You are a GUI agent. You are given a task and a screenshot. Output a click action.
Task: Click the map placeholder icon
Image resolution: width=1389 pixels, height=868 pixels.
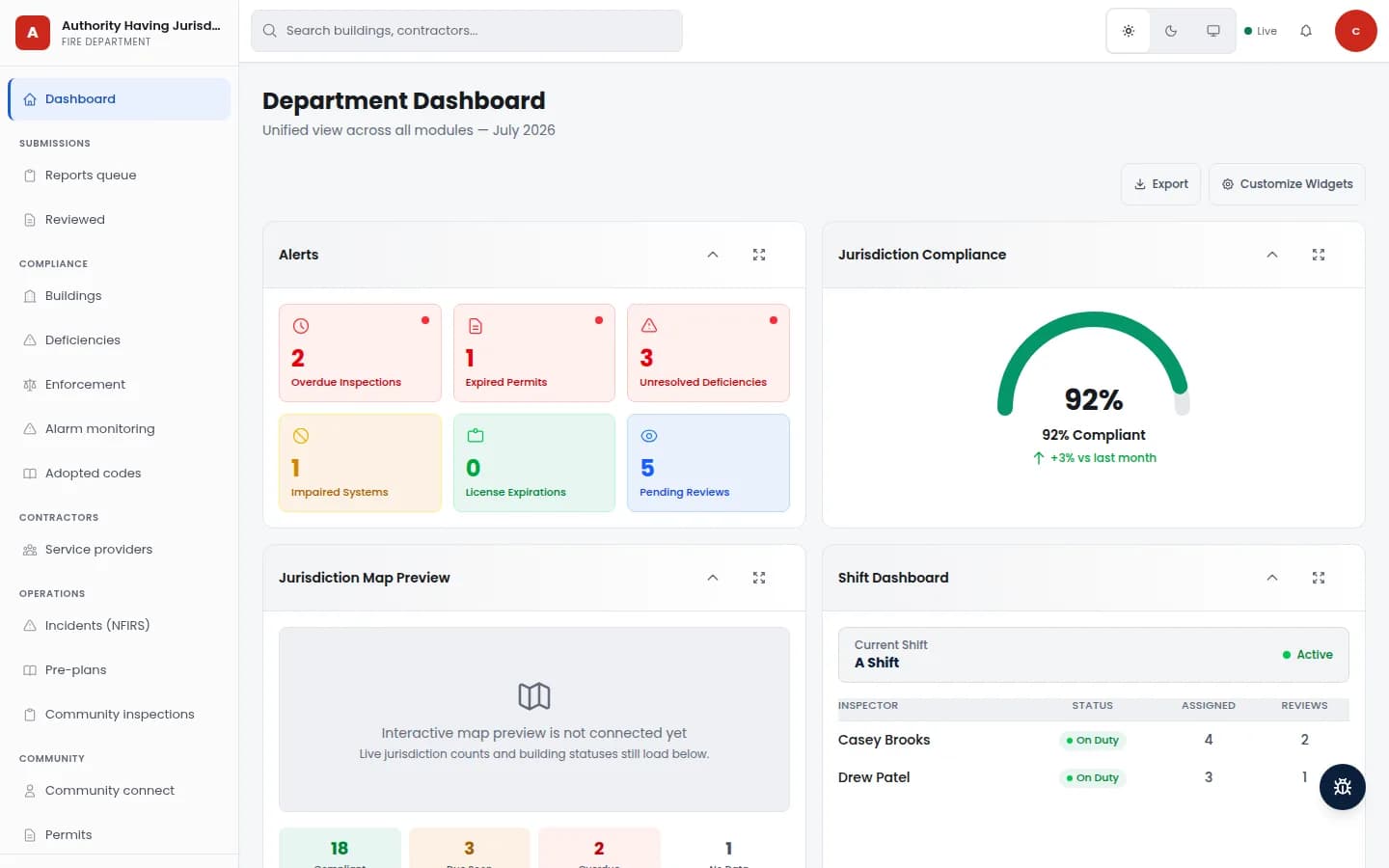[534, 696]
